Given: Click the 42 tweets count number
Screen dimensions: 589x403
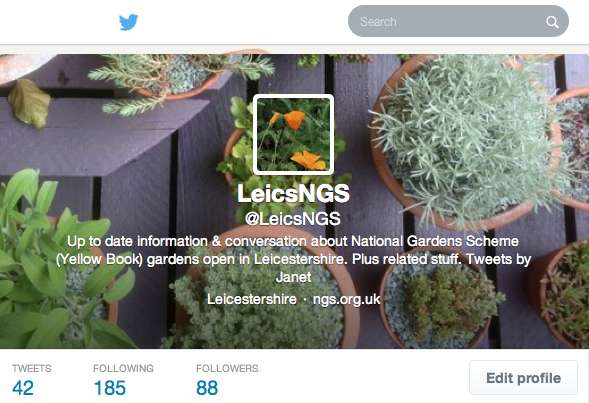Looking at the screenshot, I should (23, 388).
